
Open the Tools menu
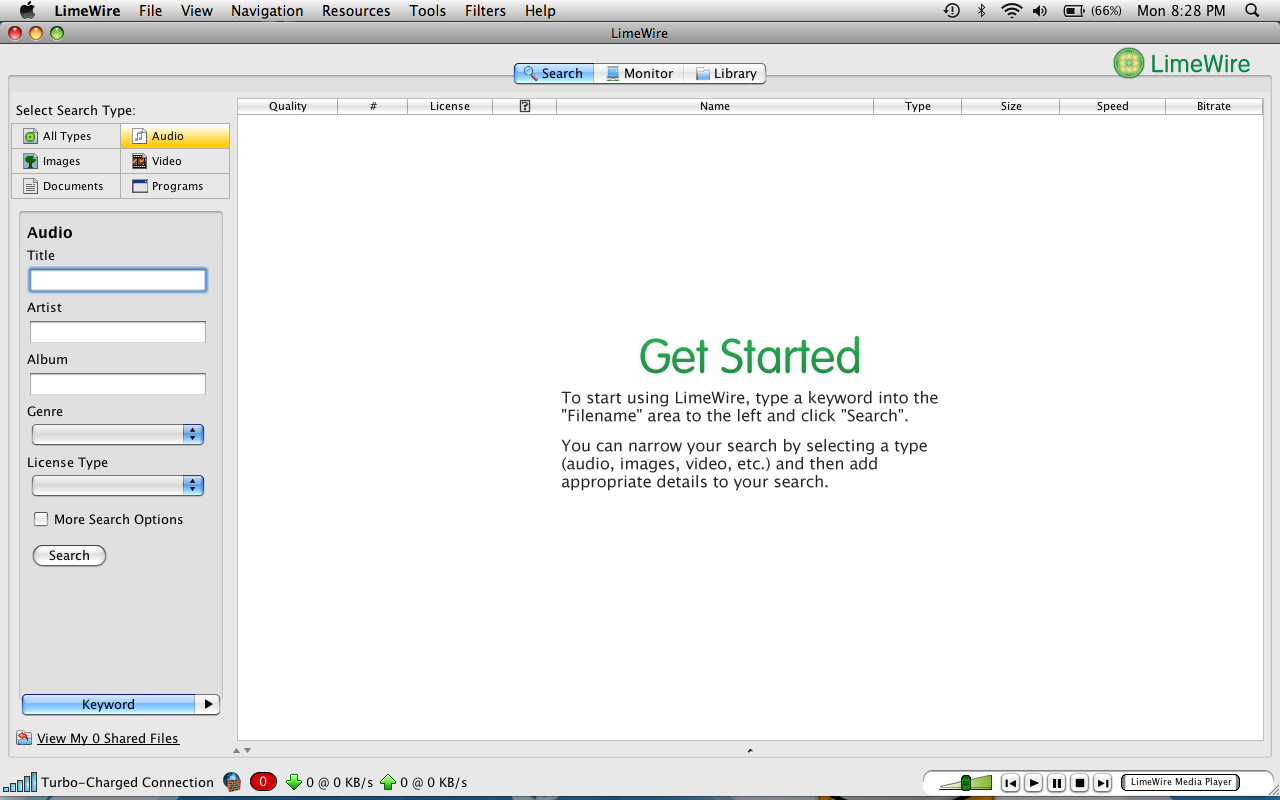[428, 11]
